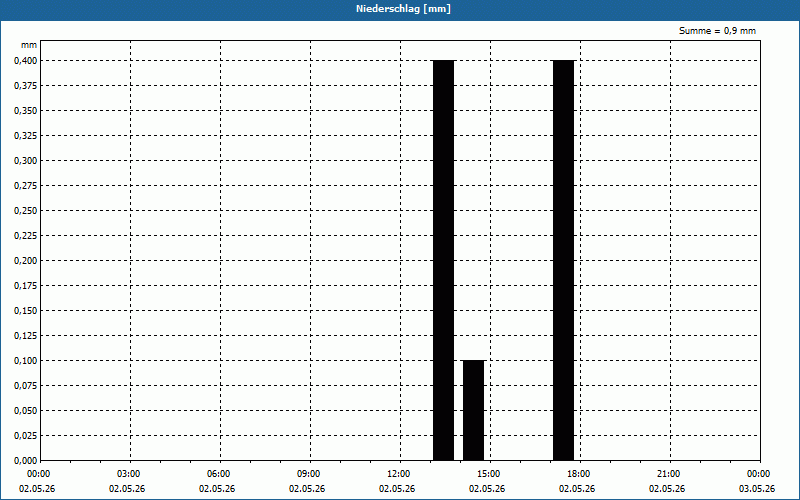Click the 15:00 time axis label
The image size is (800, 500).
point(489,474)
